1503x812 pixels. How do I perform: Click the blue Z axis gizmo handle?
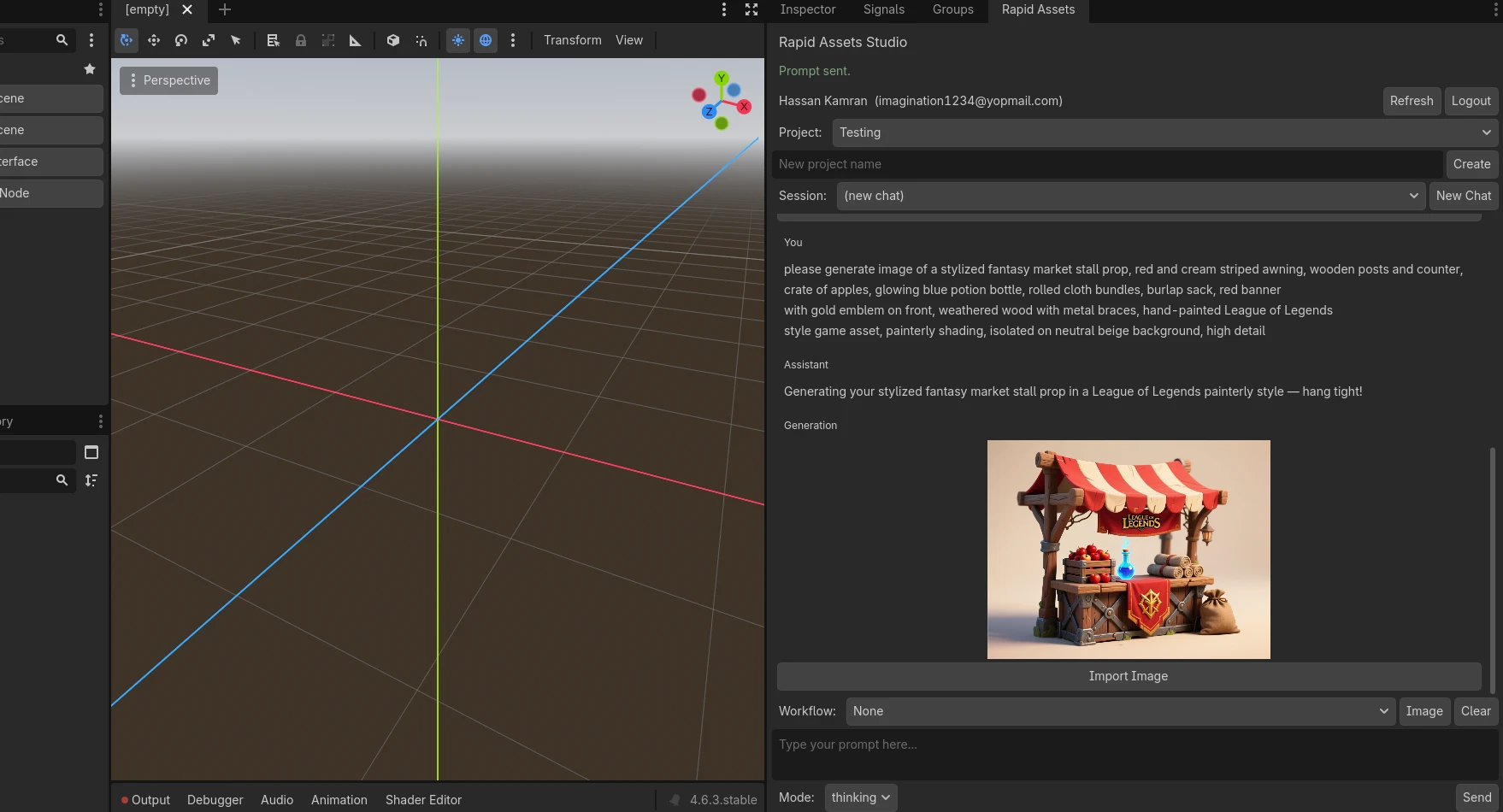(709, 112)
